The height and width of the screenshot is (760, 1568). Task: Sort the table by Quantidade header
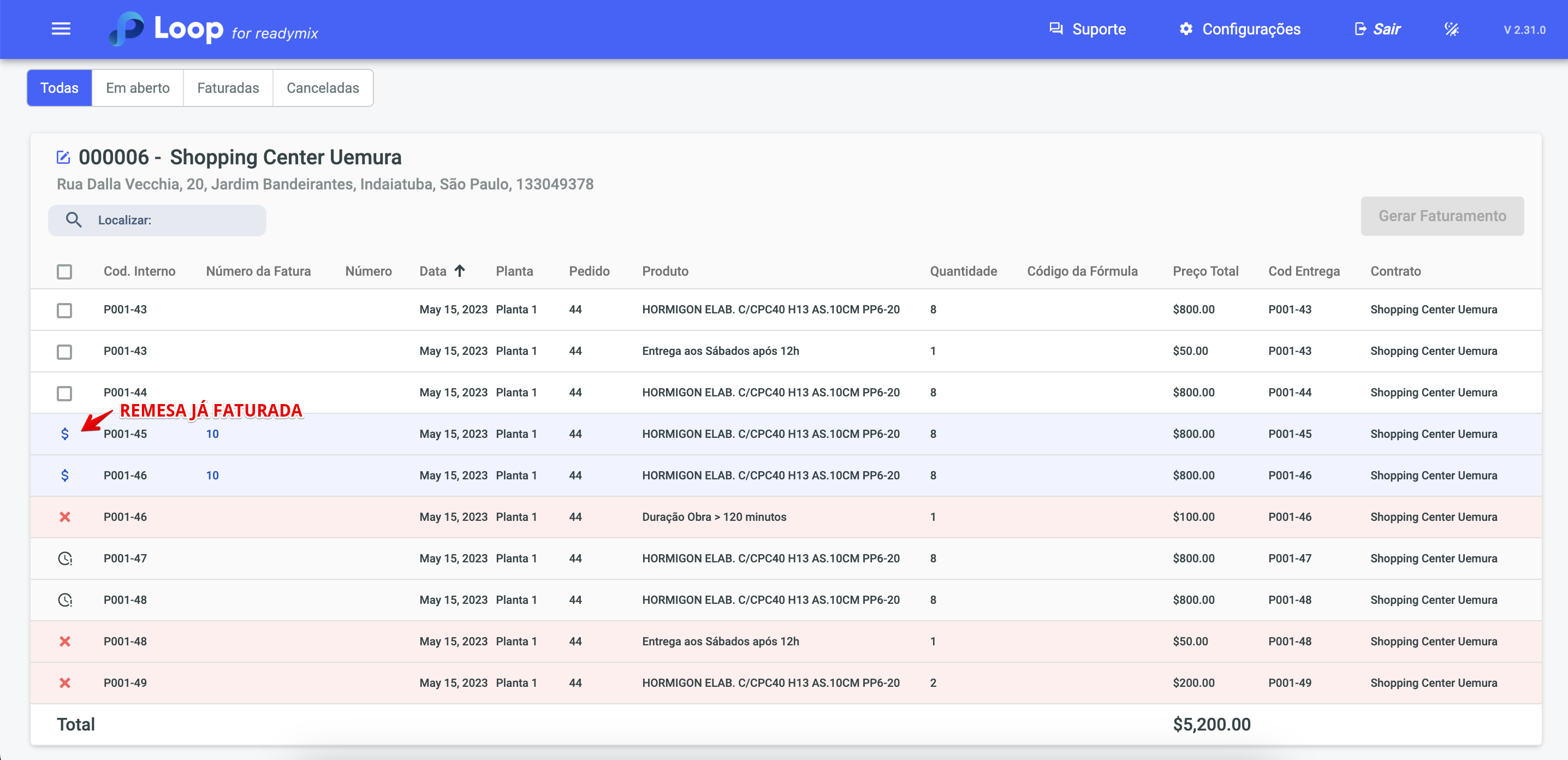pos(963,271)
